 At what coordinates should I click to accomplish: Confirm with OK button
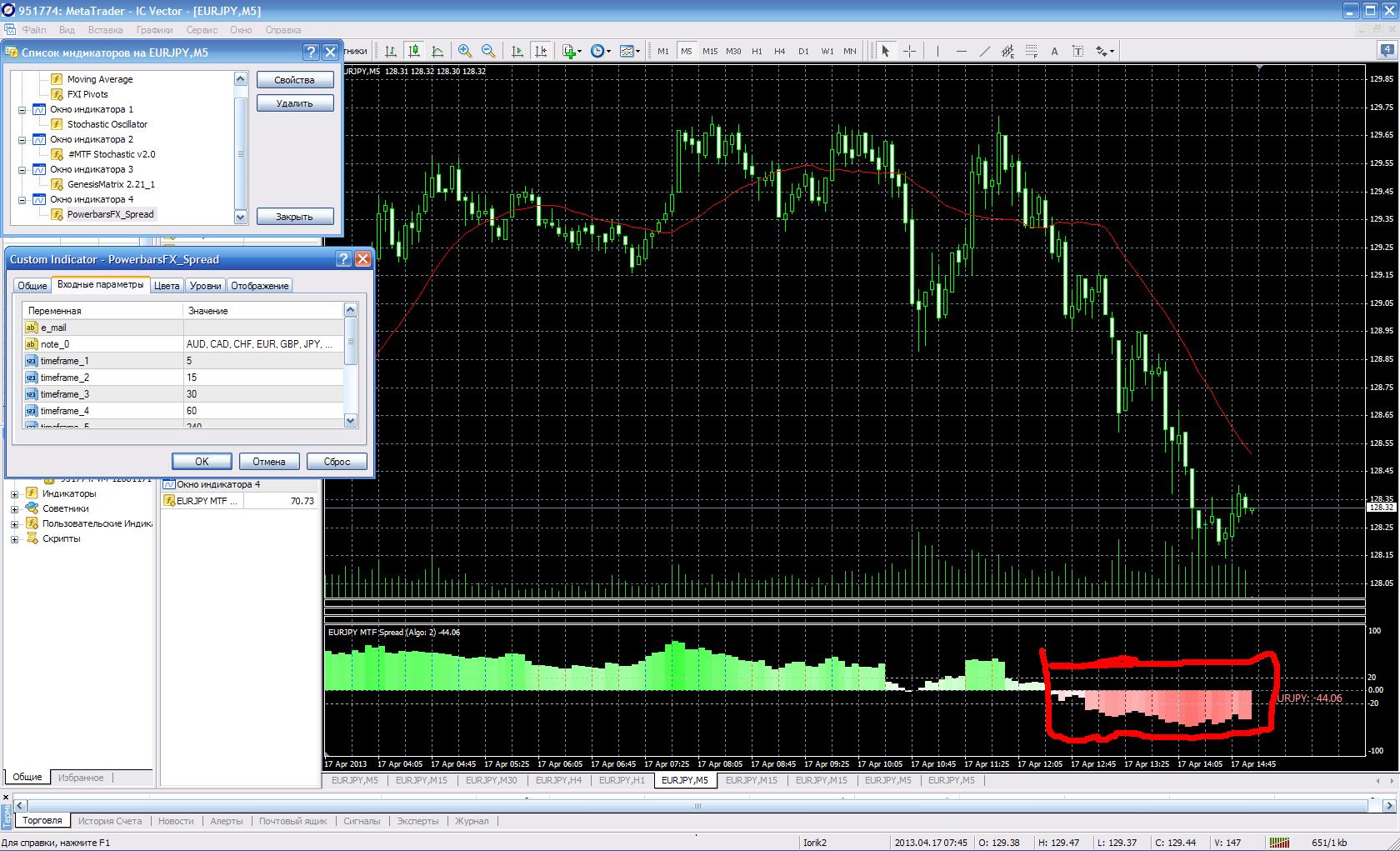click(x=202, y=461)
